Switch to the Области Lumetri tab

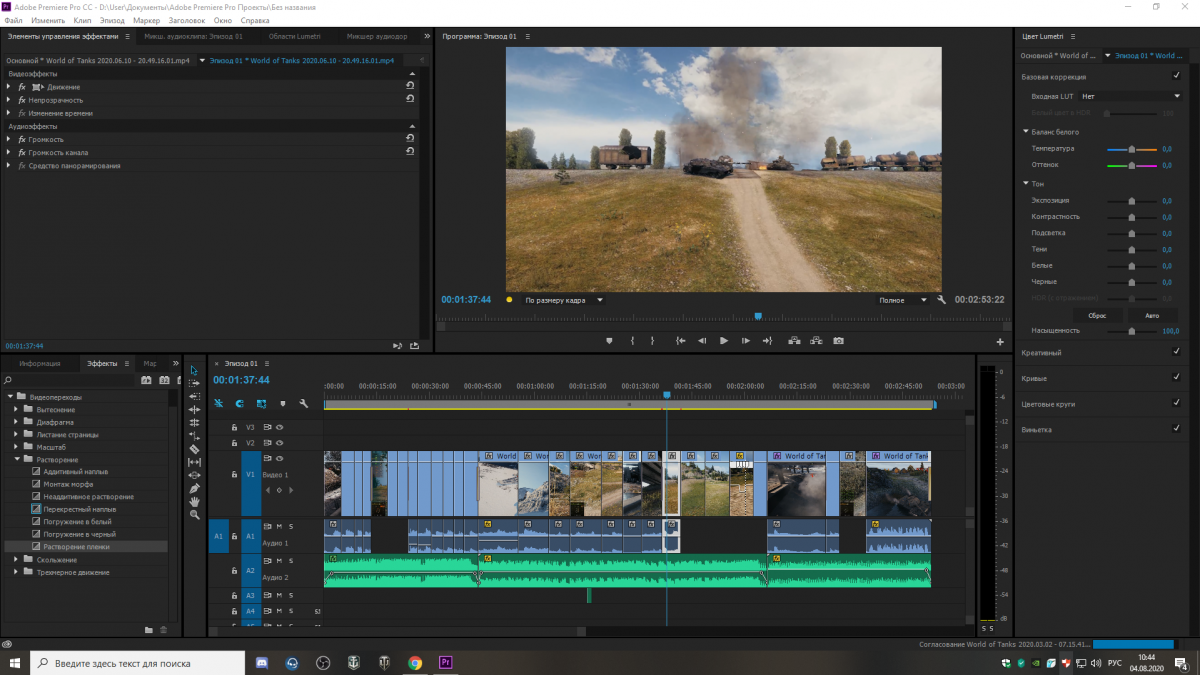tap(294, 36)
